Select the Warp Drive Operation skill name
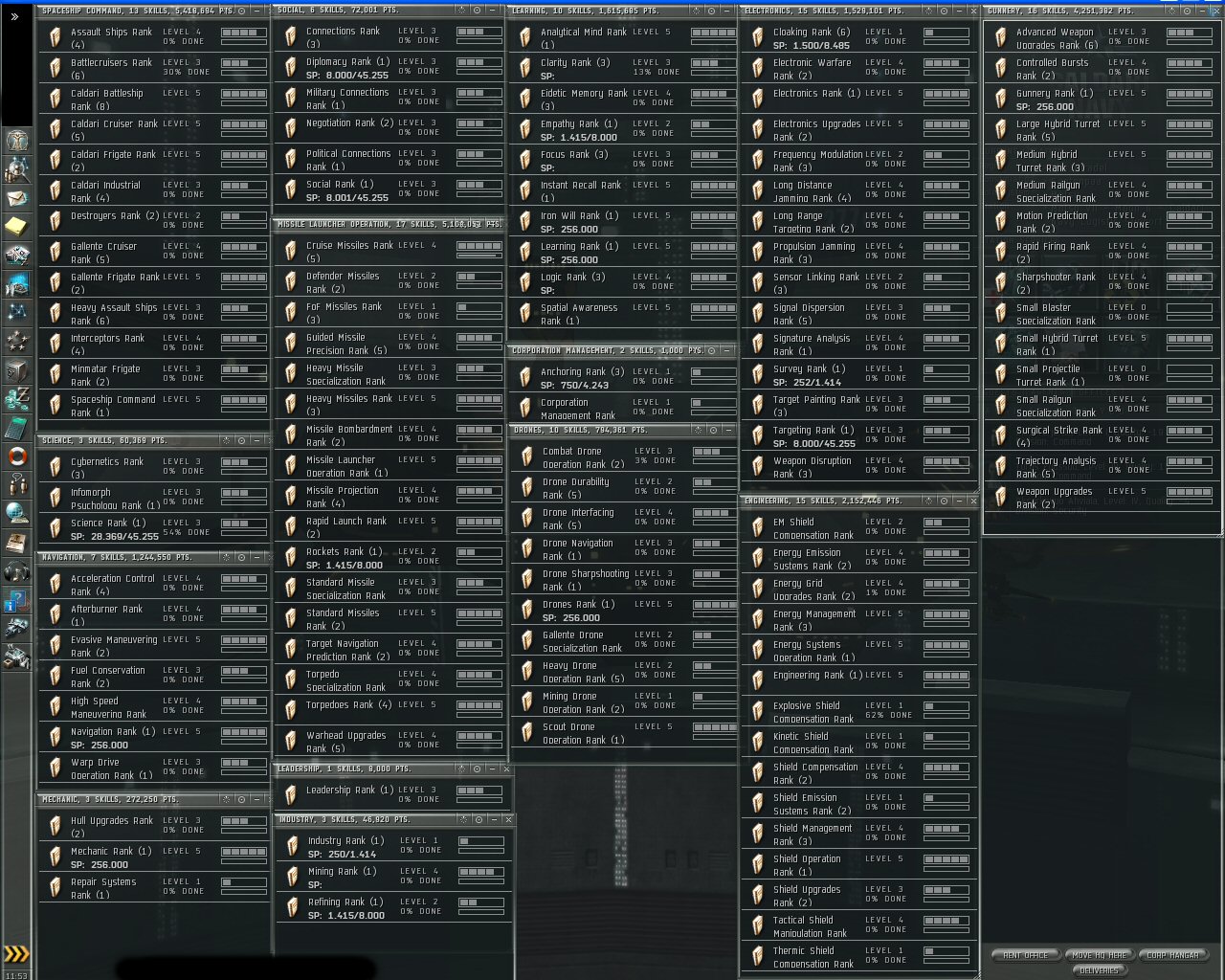This screenshot has height=980, width=1225. (111, 768)
